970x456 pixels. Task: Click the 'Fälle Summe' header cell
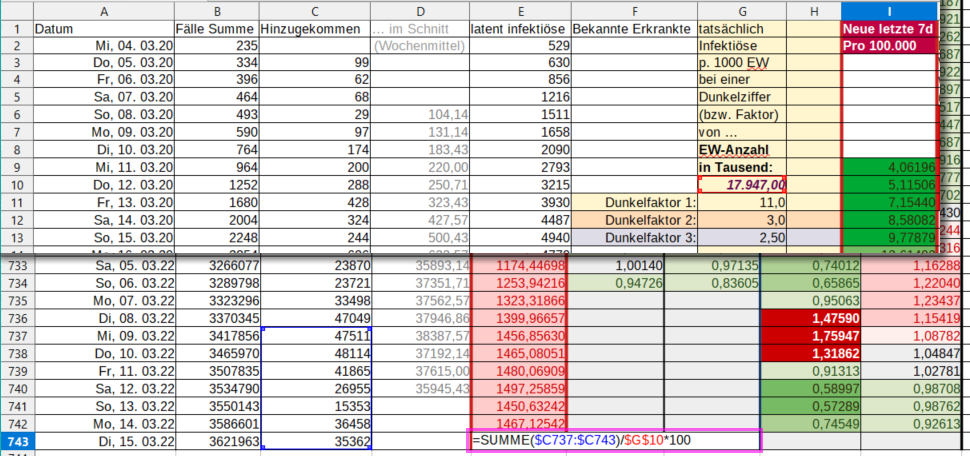click(217, 28)
